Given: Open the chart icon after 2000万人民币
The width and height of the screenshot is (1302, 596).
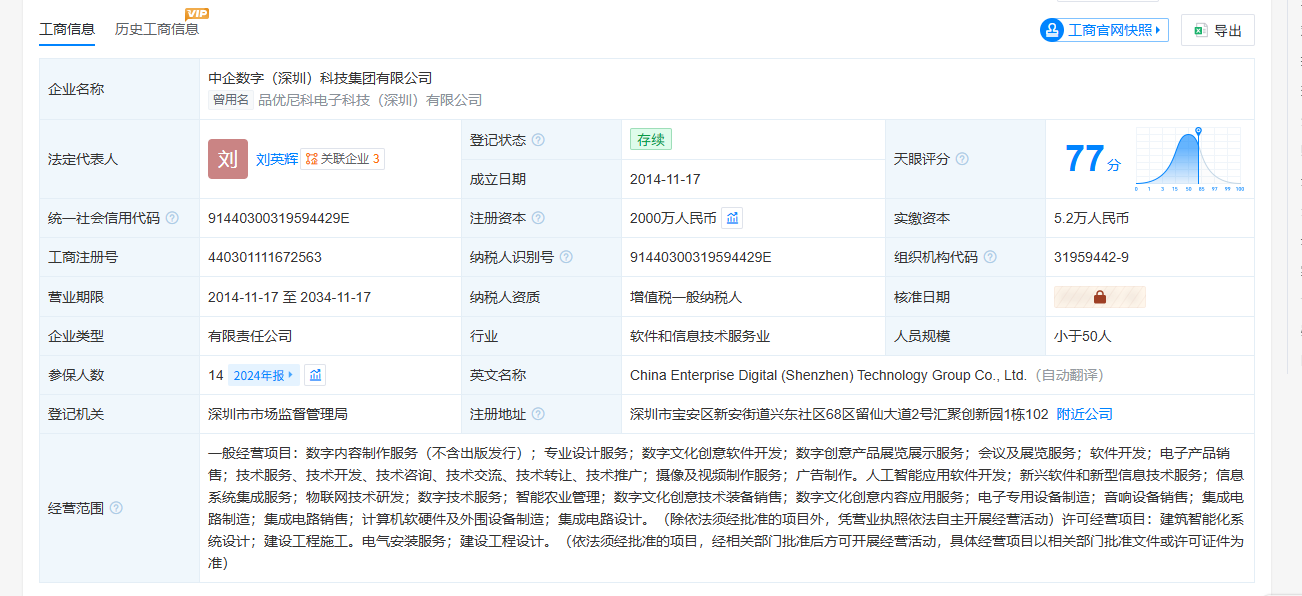Looking at the screenshot, I should [732, 218].
